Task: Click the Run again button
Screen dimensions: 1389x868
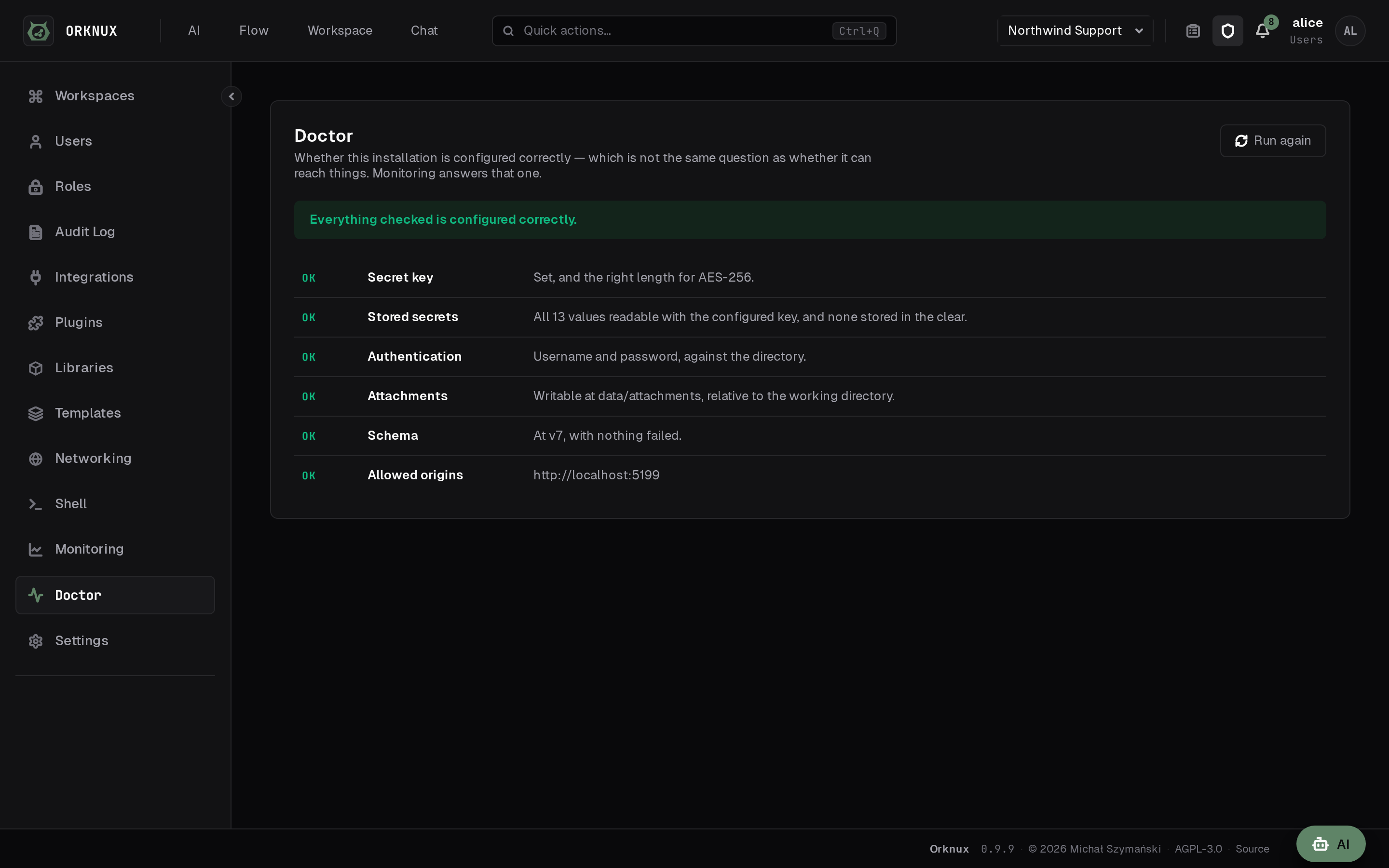Action: pos(1272,141)
